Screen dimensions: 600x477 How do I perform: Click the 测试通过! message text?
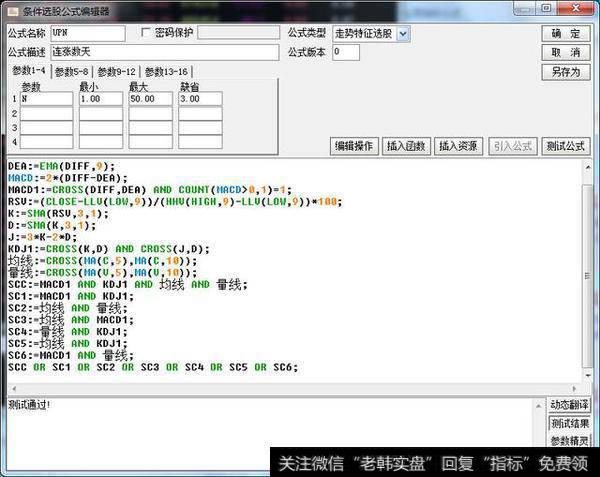[29, 405]
